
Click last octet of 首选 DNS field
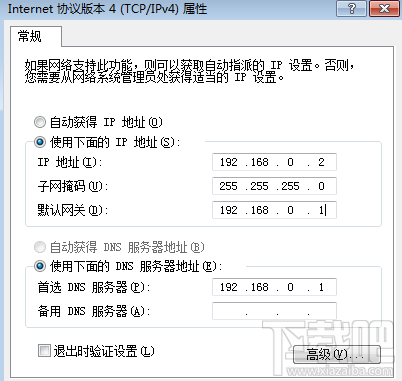[x=321, y=287]
